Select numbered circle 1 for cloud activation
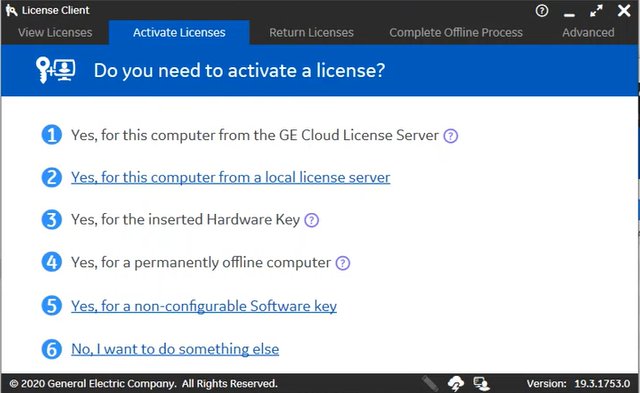This screenshot has height=393, width=640. (51, 135)
